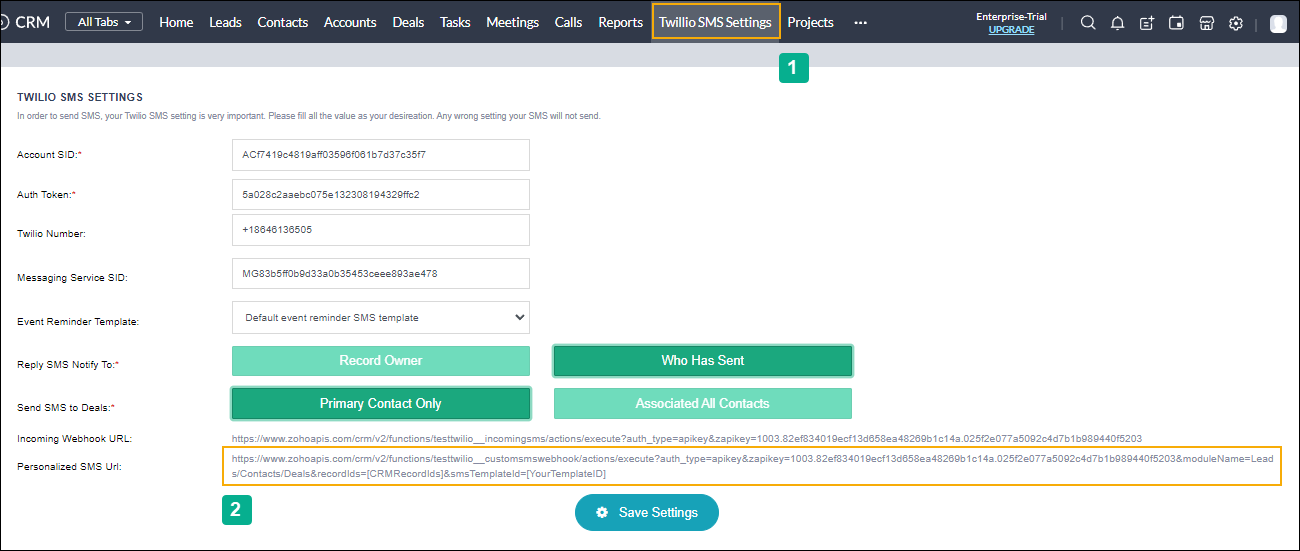Open the search icon in top bar
Screen dimensions: 1300x551
pos(1088,23)
